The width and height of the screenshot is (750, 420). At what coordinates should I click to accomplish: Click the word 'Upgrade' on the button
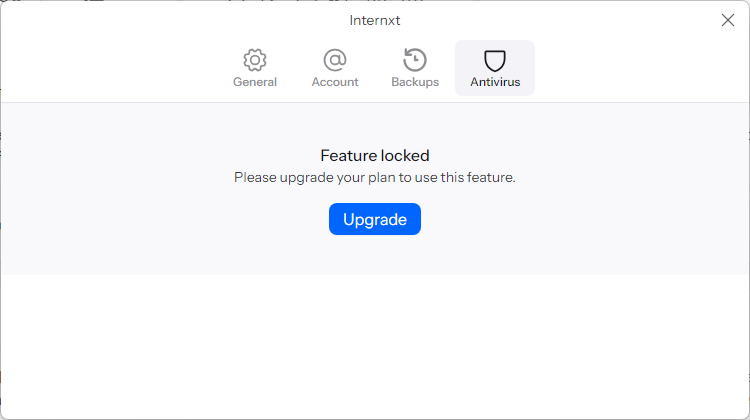coord(375,220)
